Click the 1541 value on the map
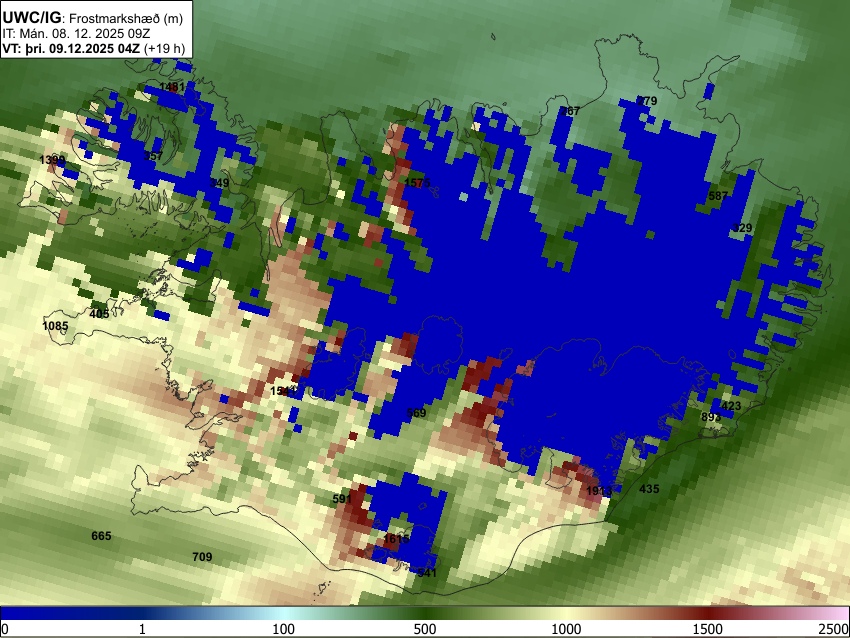850x638 pixels. coord(283,391)
